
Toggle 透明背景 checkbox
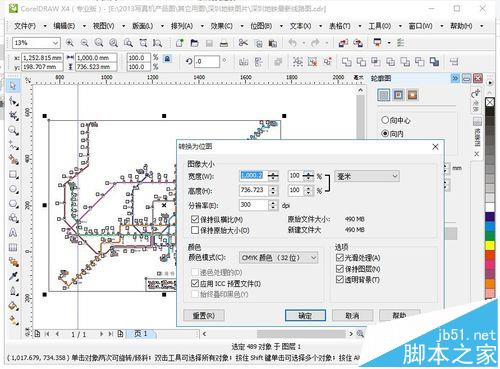click(x=339, y=279)
